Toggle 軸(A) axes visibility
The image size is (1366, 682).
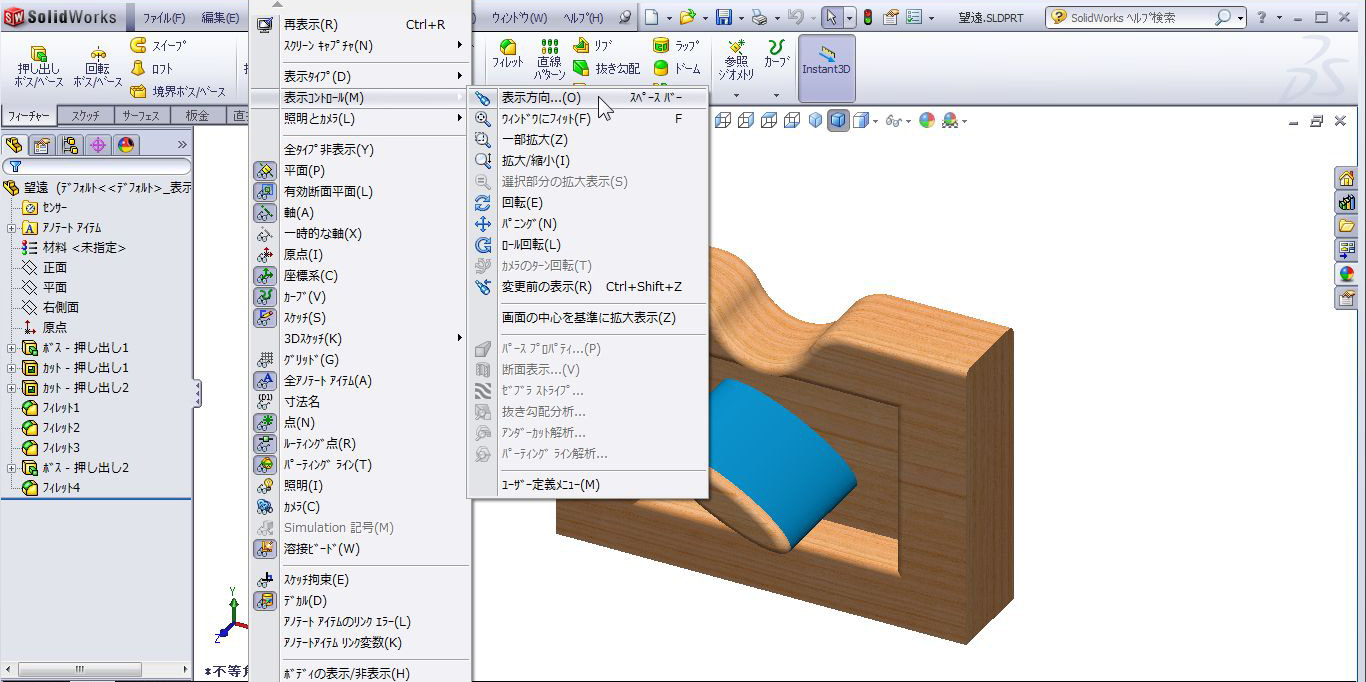360,213
